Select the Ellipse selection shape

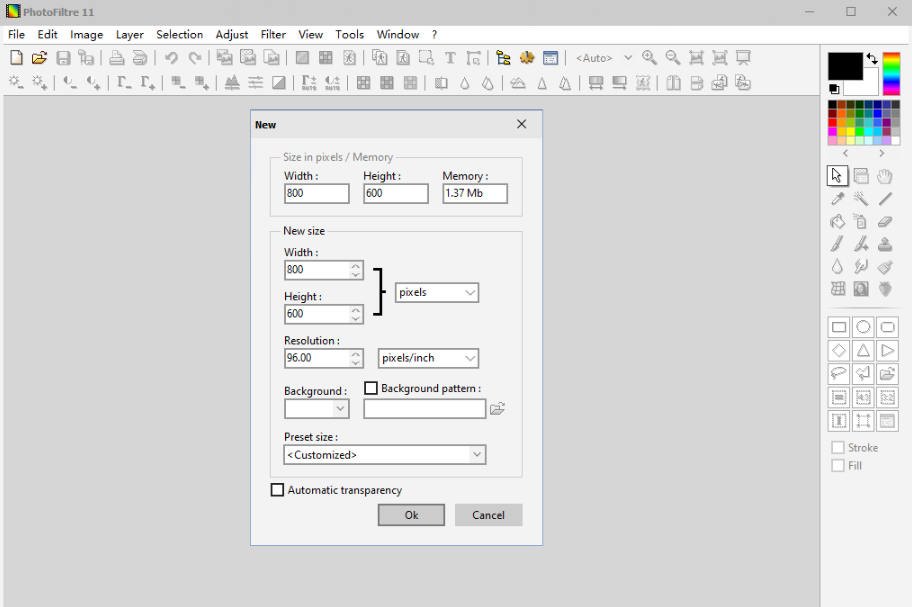pyautogui.click(x=863, y=327)
